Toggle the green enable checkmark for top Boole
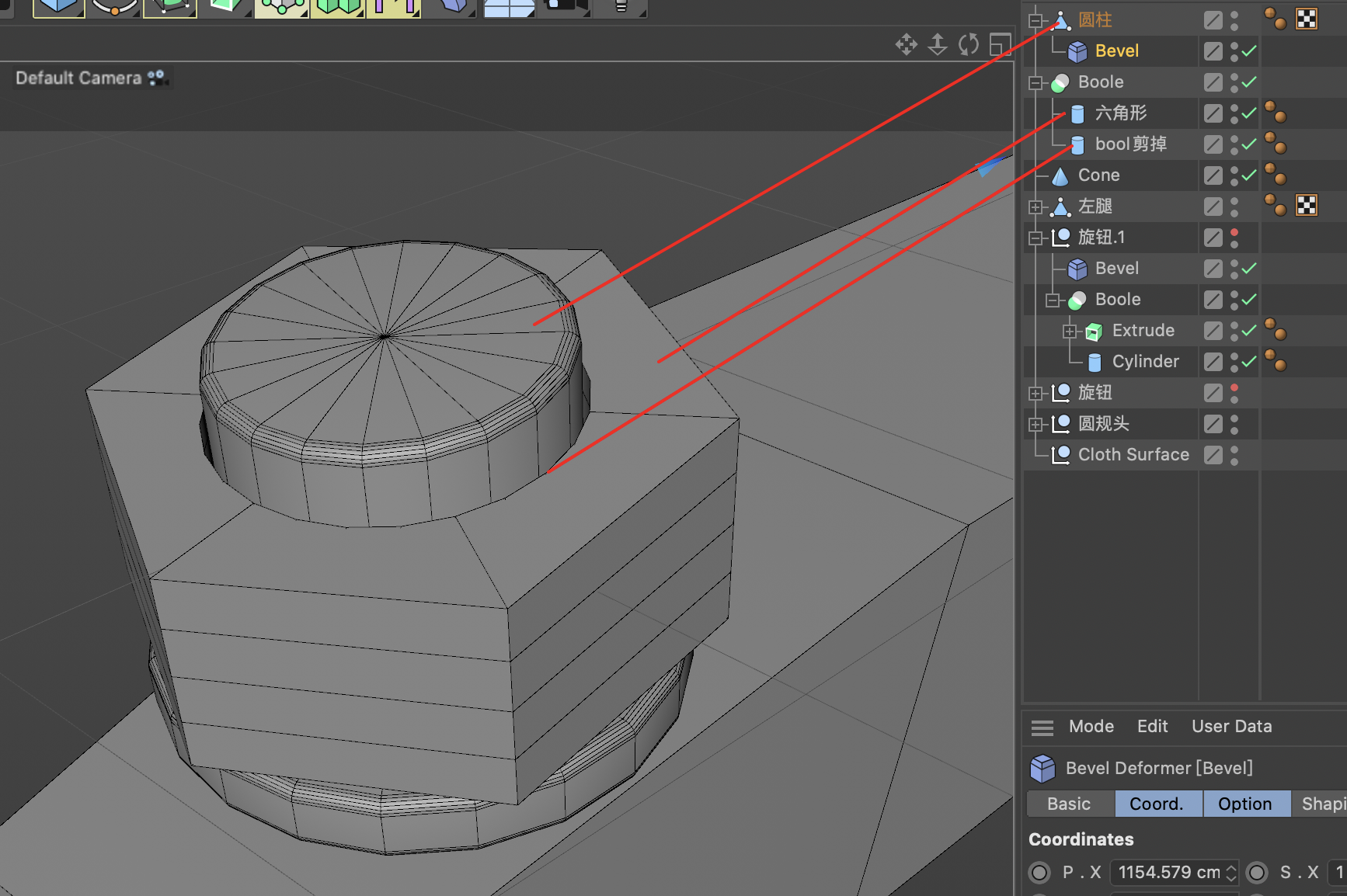Screen dimensions: 1347x896 tap(1249, 82)
